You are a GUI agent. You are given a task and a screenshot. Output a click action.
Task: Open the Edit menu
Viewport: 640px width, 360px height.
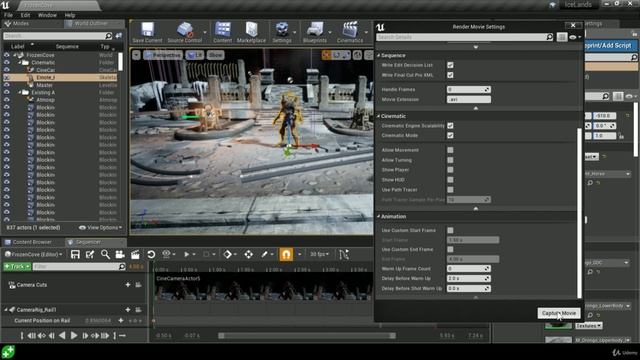[25, 15]
